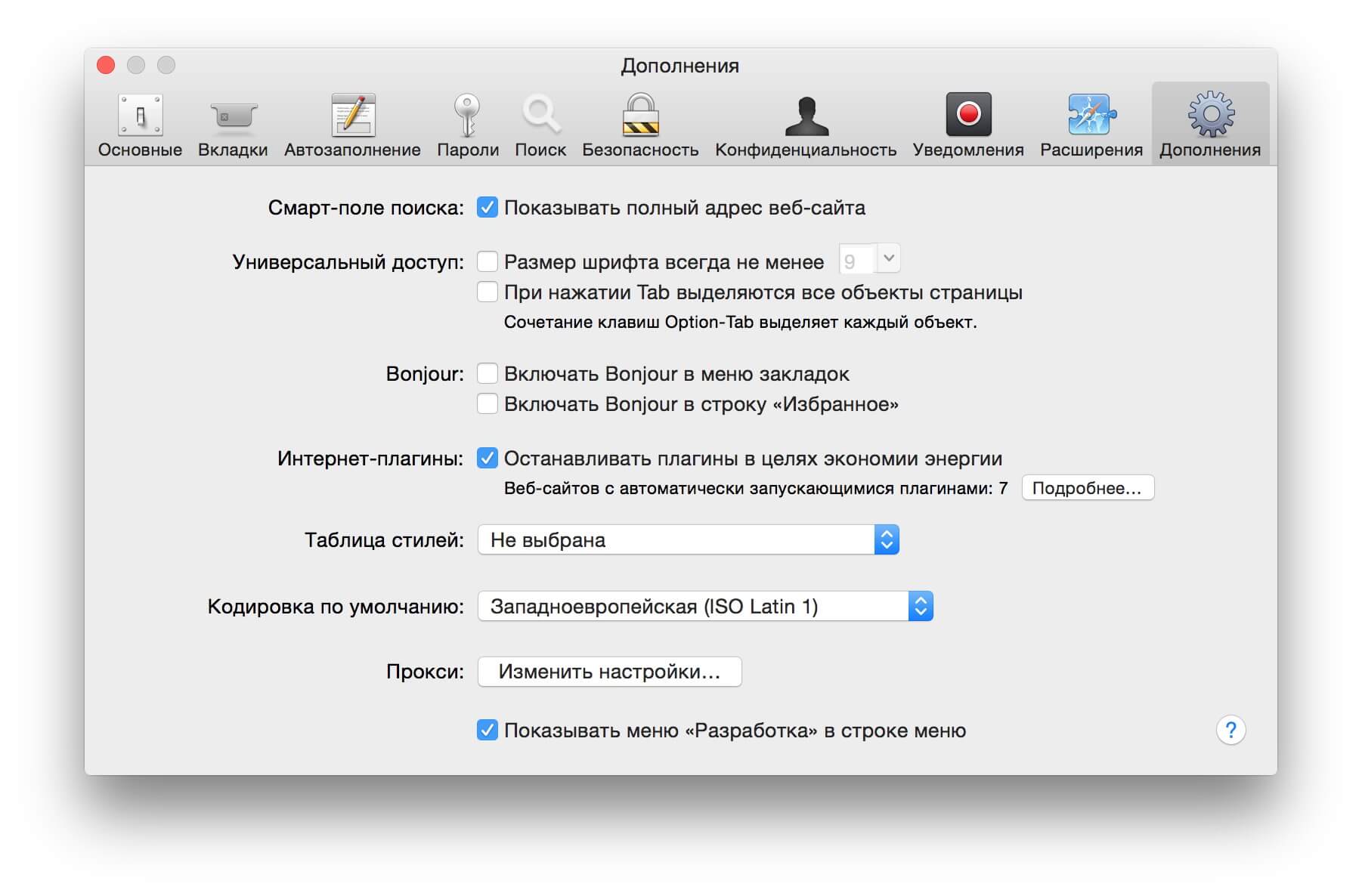The width and height of the screenshot is (1362, 896).
Task: Open the Основные preferences switch icon
Action: [x=140, y=115]
